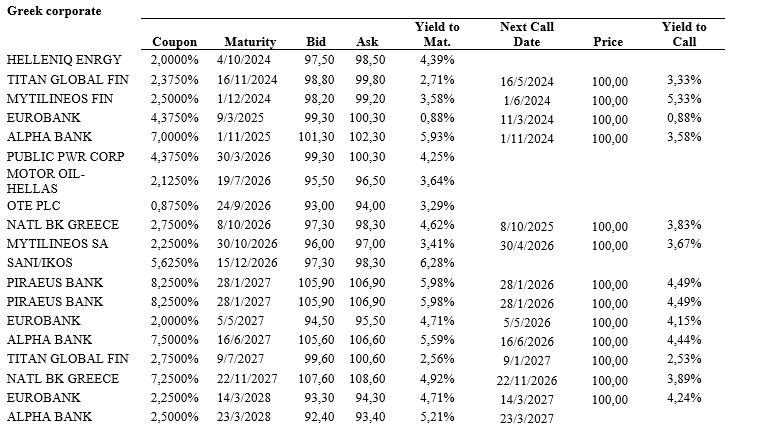Select the SANI/IKOS bond name
This screenshot has height=444, width=764.
[x=40, y=262]
